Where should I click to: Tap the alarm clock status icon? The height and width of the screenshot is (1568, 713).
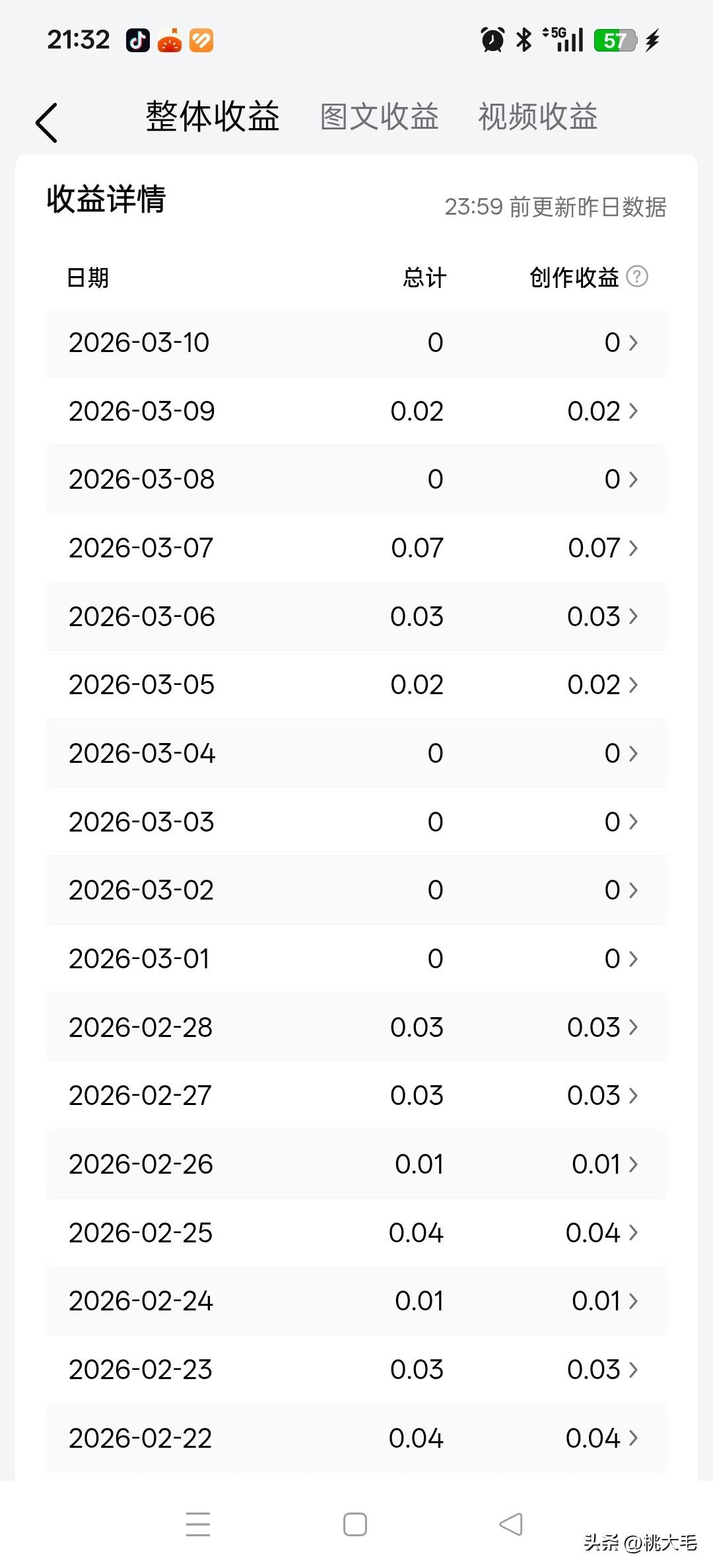point(492,40)
